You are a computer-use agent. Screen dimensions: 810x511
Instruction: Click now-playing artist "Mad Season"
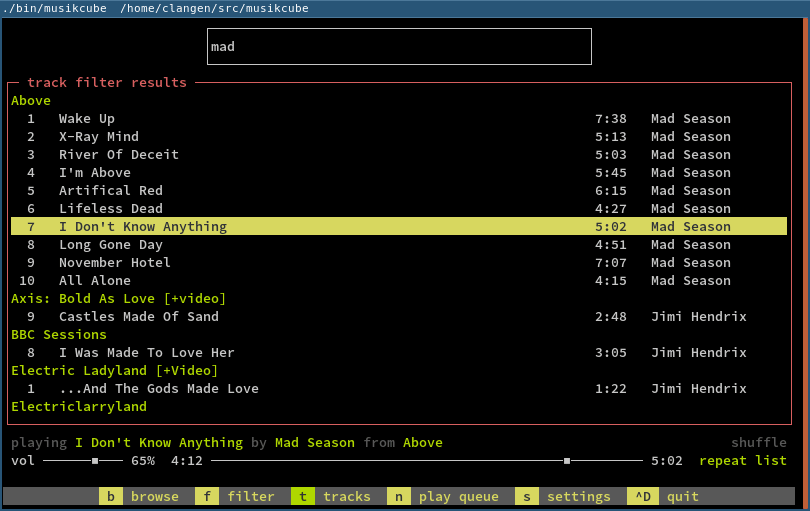[315, 443]
